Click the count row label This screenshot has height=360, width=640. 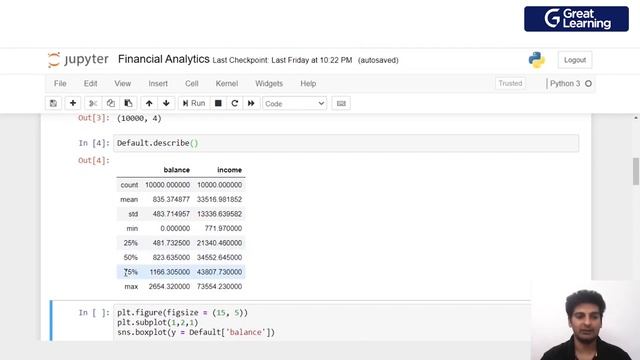point(129,185)
